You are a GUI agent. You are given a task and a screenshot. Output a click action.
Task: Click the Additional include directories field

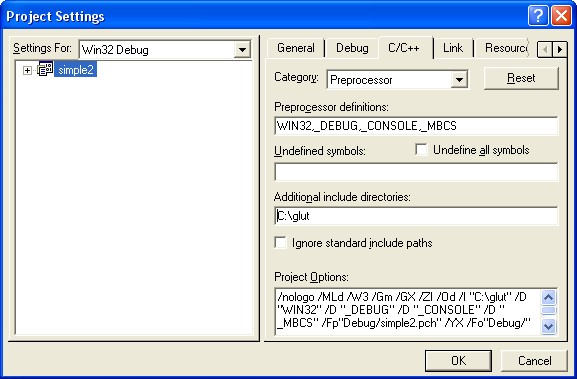tap(416, 216)
